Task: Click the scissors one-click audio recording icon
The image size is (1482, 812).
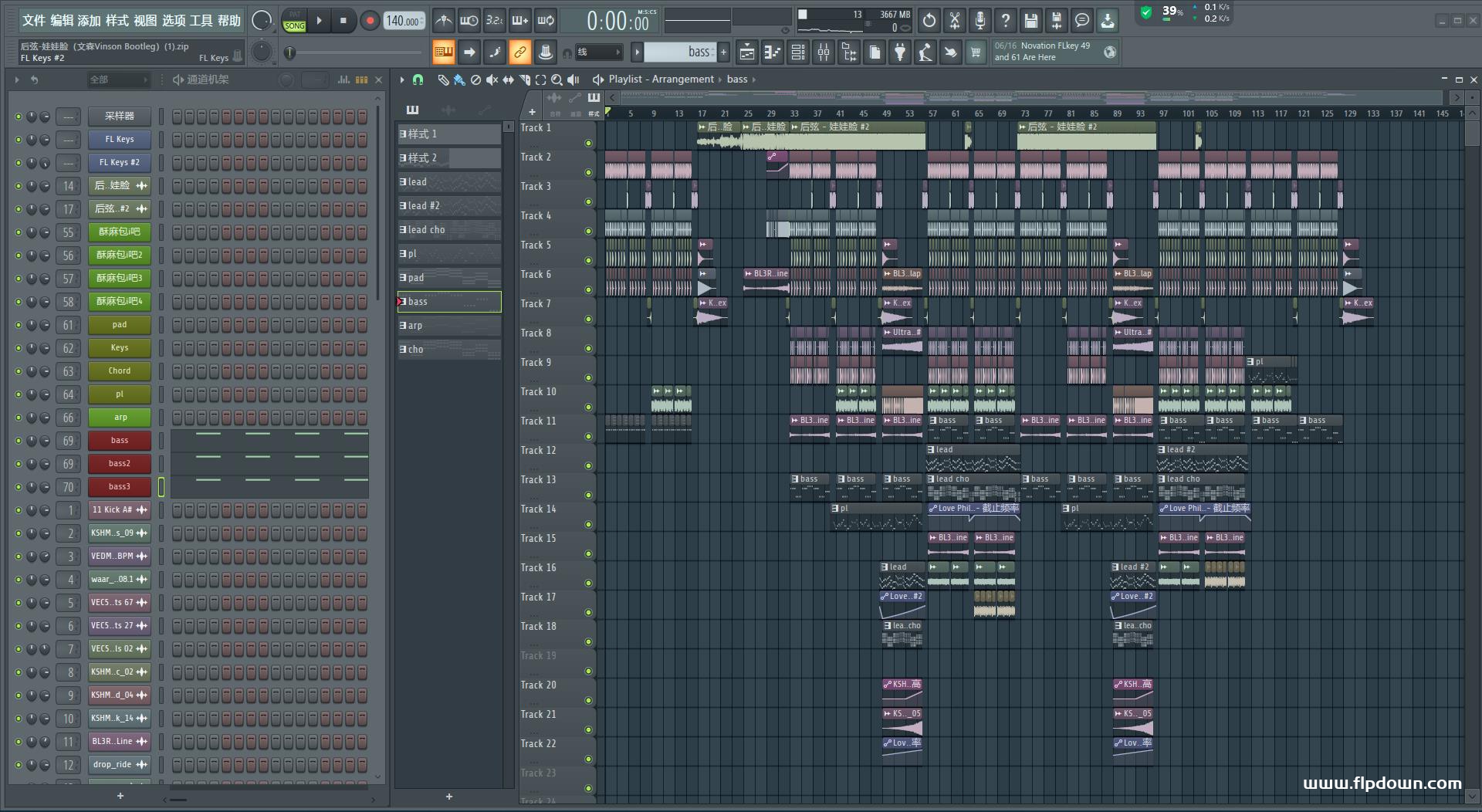Action: 955,21
